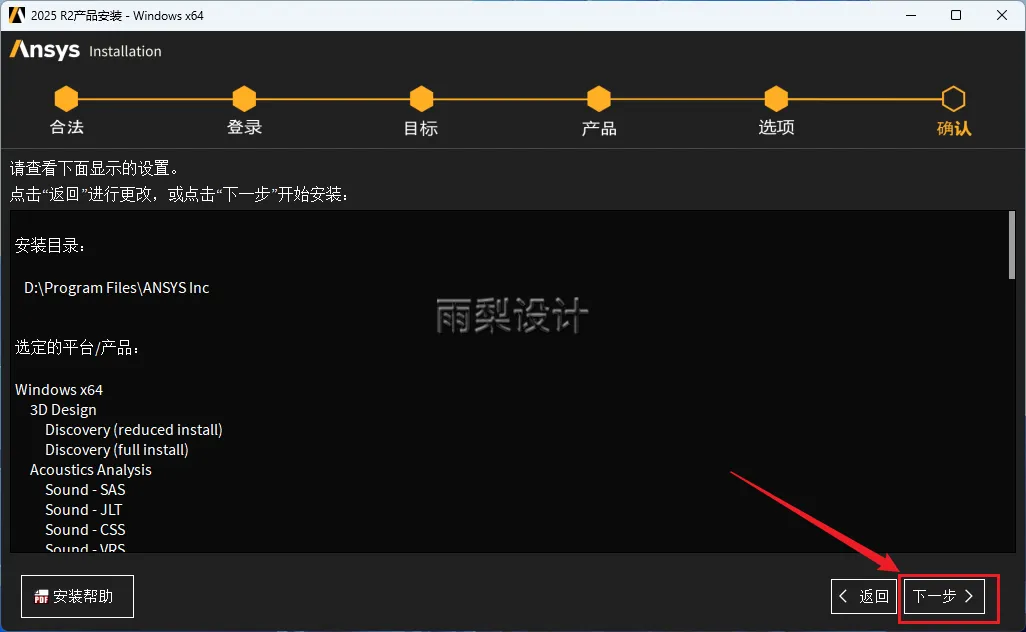The height and width of the screenshot is (632, 1026).
Task: Select the 产品 step label
Action: pos(599,128)
